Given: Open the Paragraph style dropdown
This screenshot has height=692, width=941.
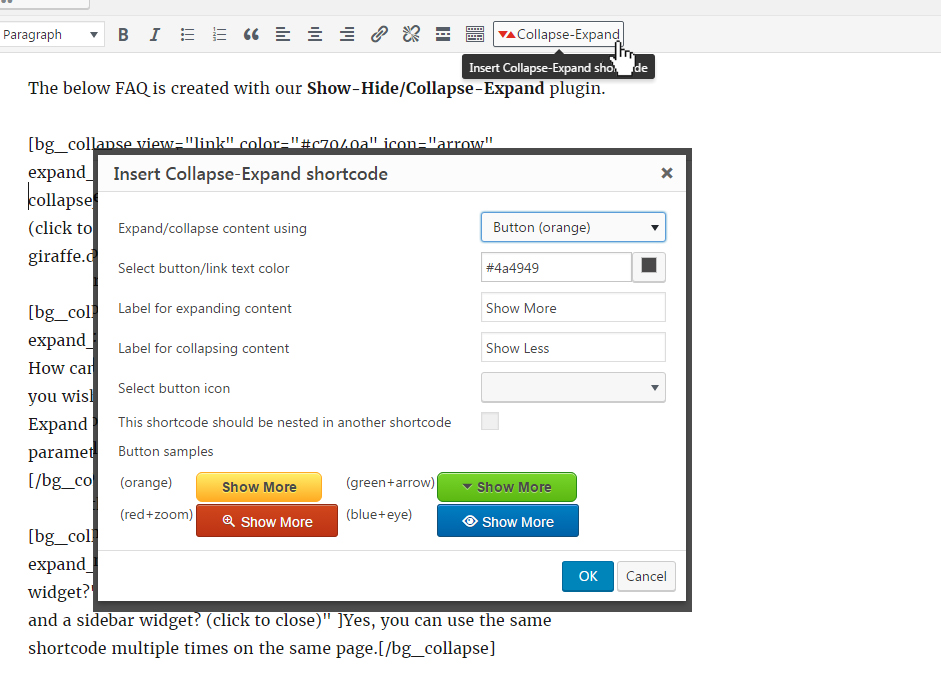Looking at the screenshot, I should tap(52, 34).
